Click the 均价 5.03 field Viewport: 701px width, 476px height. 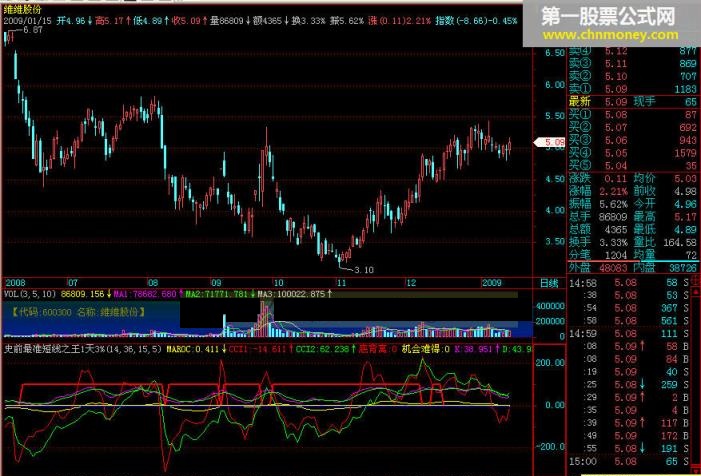[665, 178]
